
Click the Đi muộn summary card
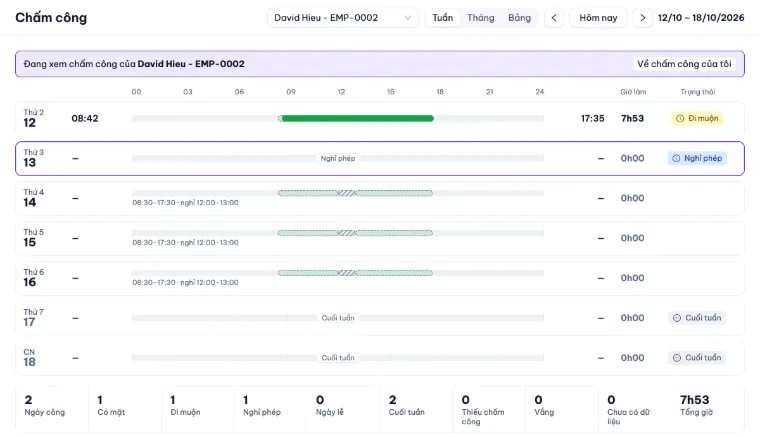(x=198, y=408)
